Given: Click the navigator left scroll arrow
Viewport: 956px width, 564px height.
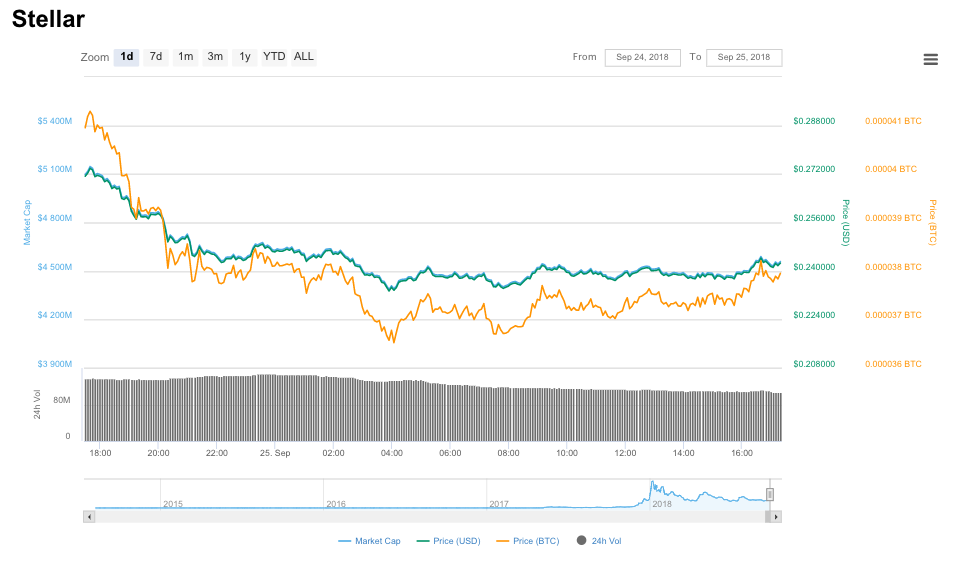Looking at the screenshot, I should pos(89,517).
